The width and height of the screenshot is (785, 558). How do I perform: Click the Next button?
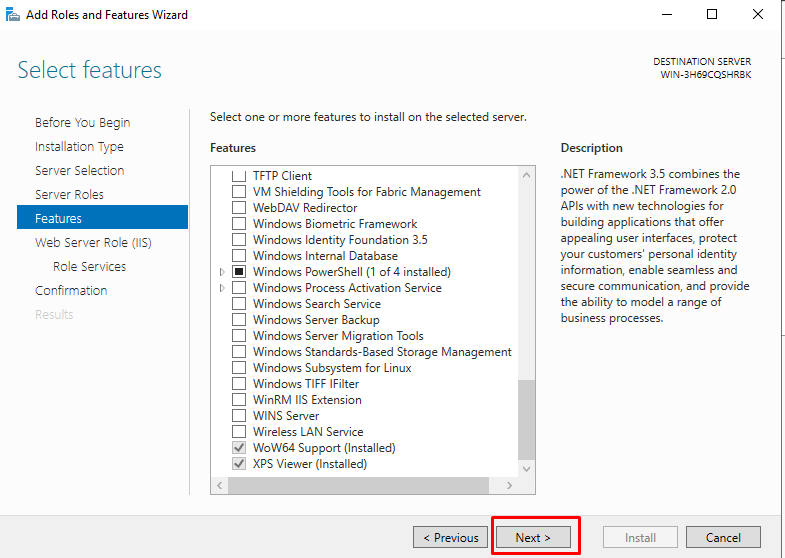click(x=533, y=537)
